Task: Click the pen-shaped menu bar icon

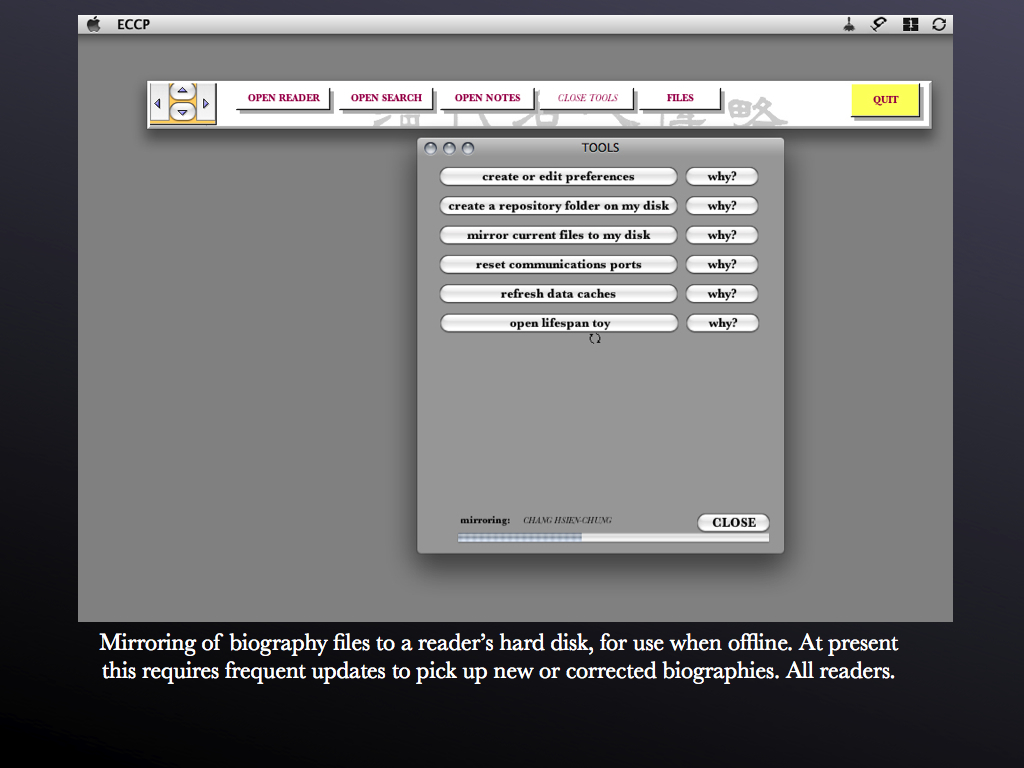Action: [879, 25]
